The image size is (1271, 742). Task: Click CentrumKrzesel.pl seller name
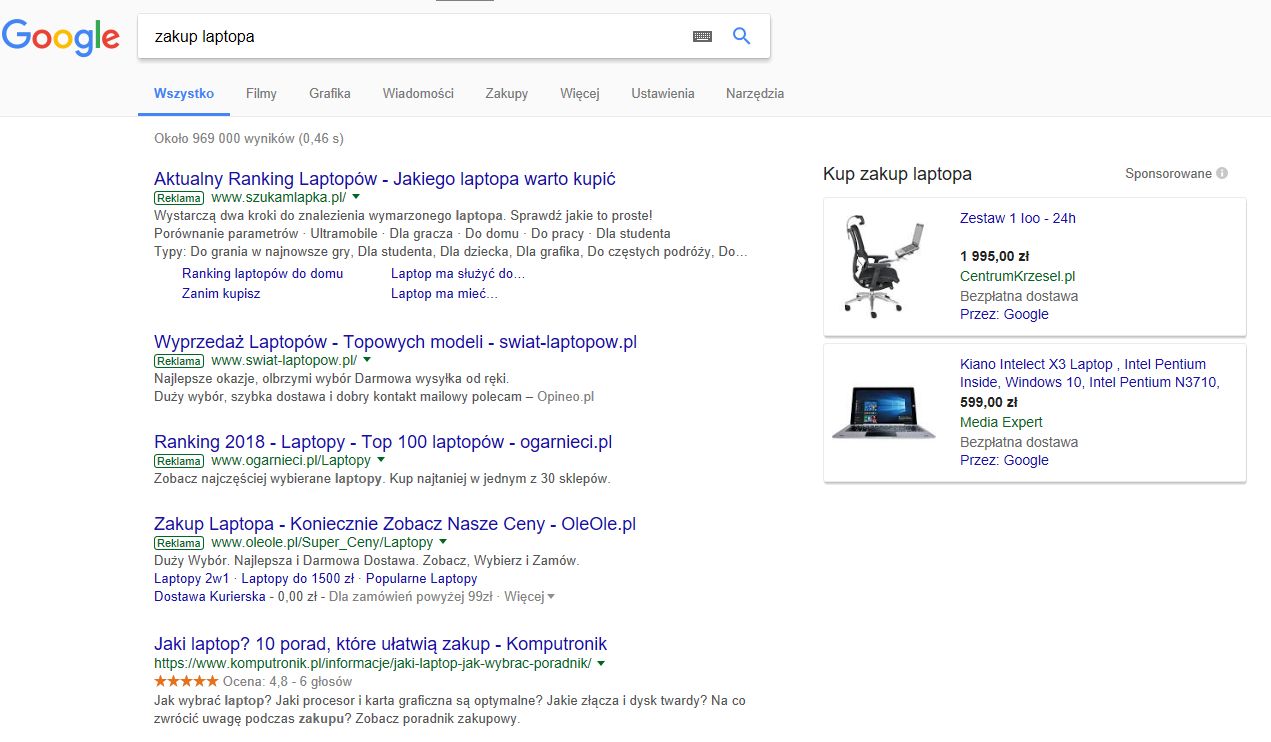click(1018, 276)
